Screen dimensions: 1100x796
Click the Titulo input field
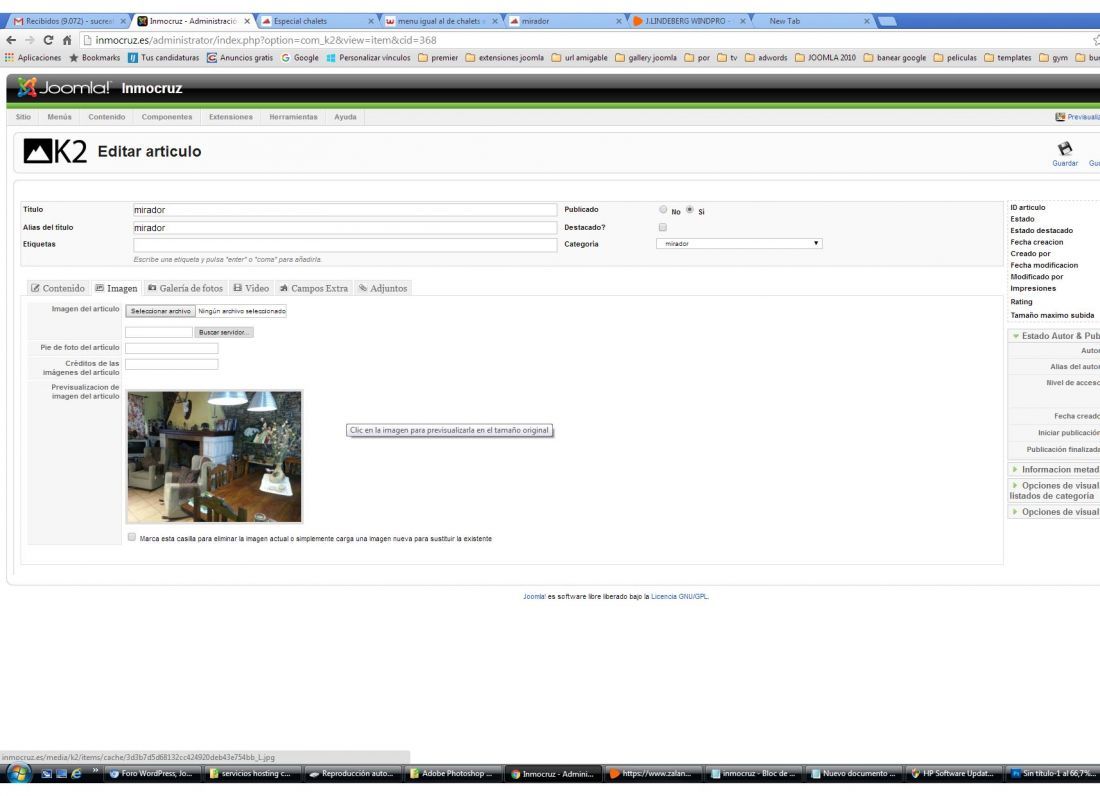tap(345, 210)
